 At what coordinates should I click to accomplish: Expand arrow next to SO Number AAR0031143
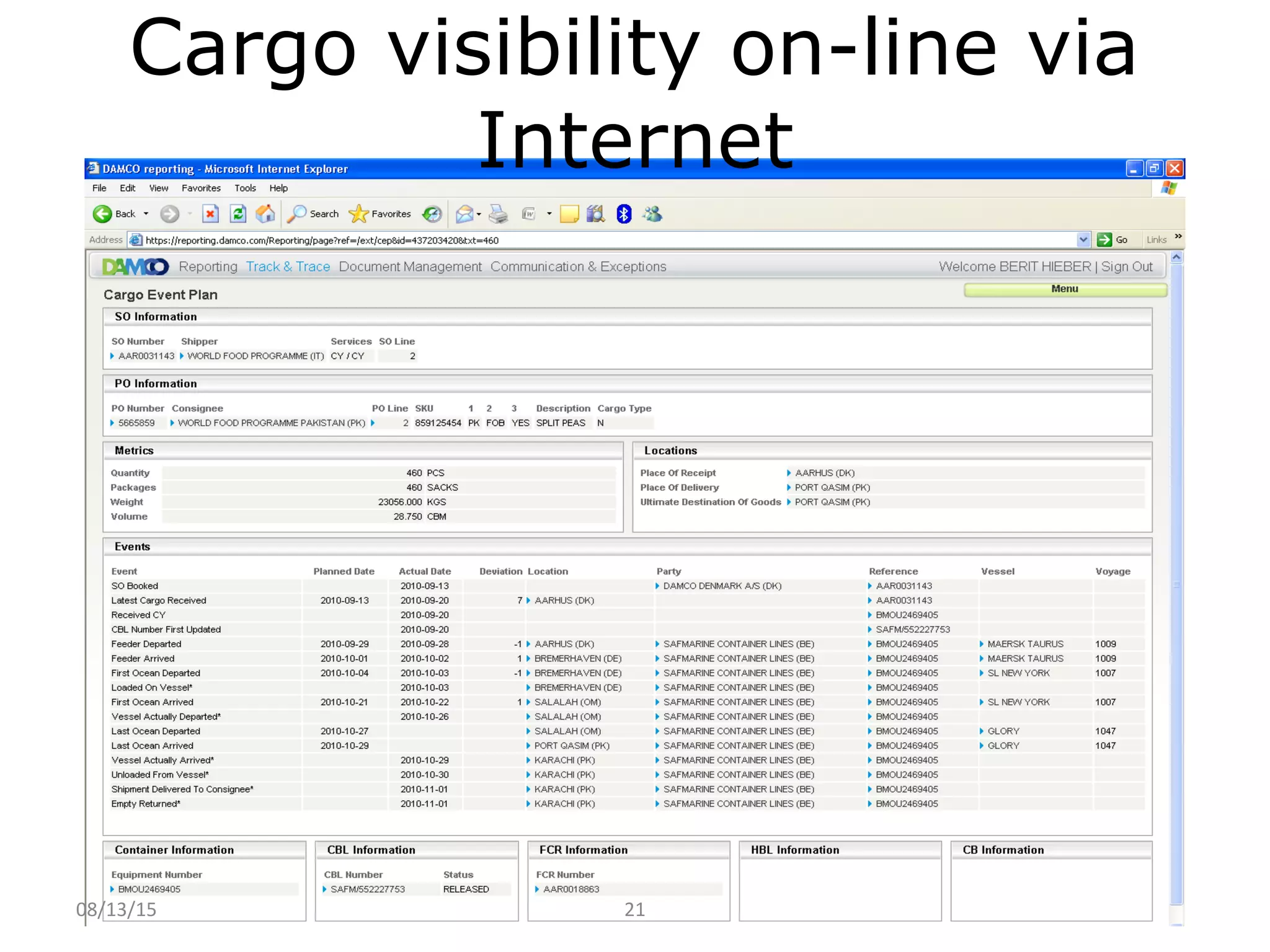click(x=112, y=356)
